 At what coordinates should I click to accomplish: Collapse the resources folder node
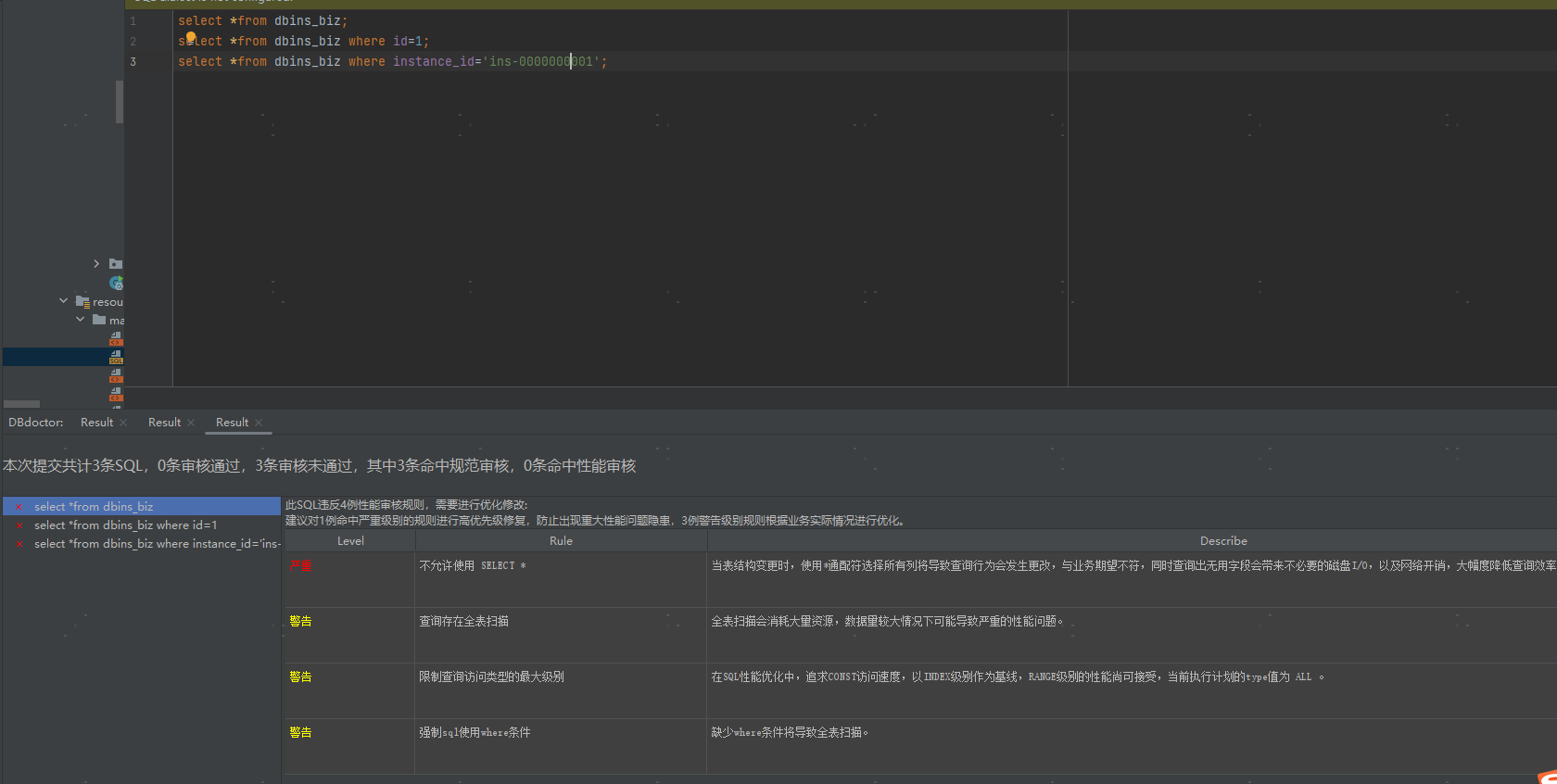[x=63, y=301]
